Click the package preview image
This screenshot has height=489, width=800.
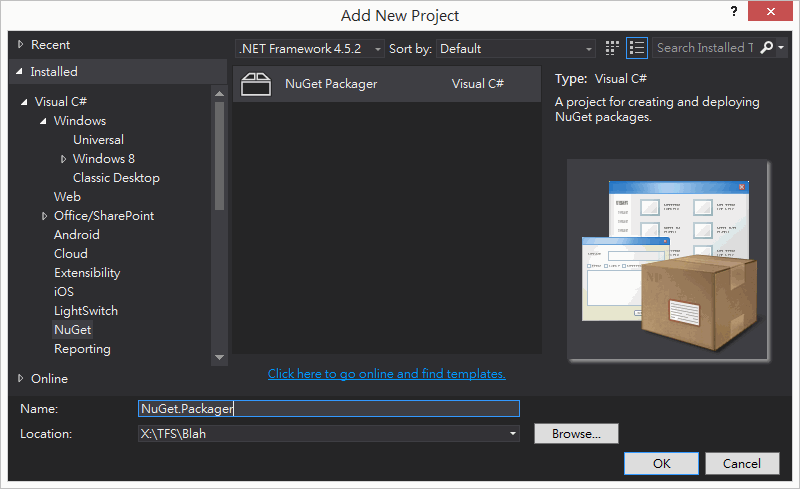coord(668,260)
